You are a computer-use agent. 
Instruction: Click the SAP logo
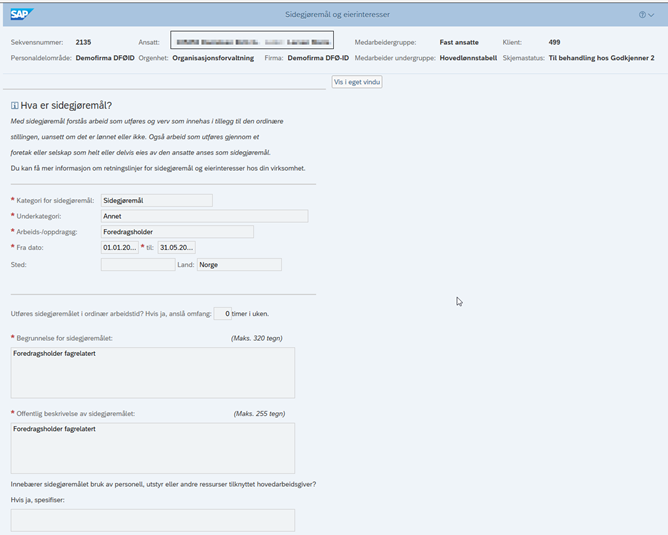coord(21,14)
